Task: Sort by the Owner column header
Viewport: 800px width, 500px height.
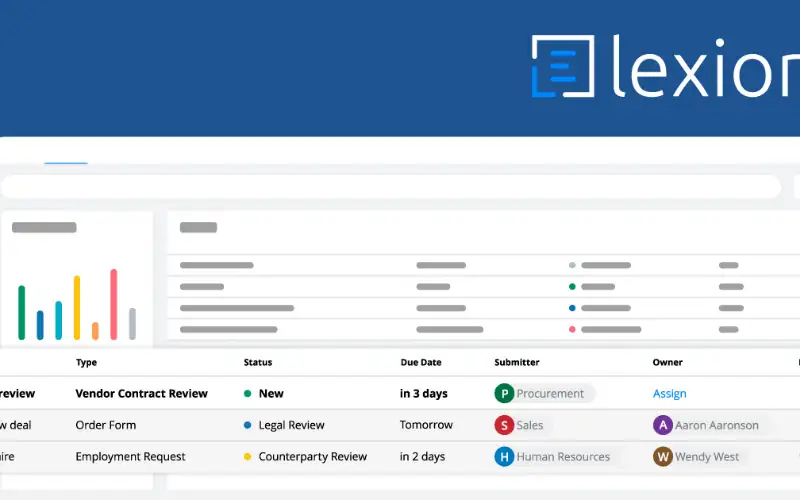Action: coord(667,362)
